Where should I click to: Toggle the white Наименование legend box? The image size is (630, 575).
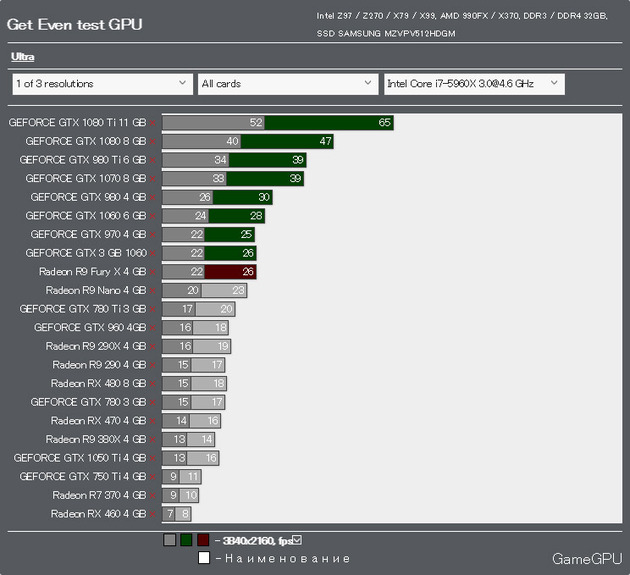point(204,558)
